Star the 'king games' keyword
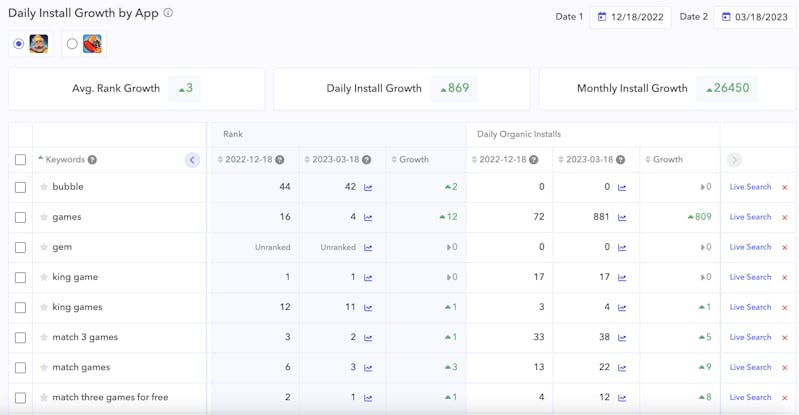This screenshot has width=799, height=415. coord(44,307)
